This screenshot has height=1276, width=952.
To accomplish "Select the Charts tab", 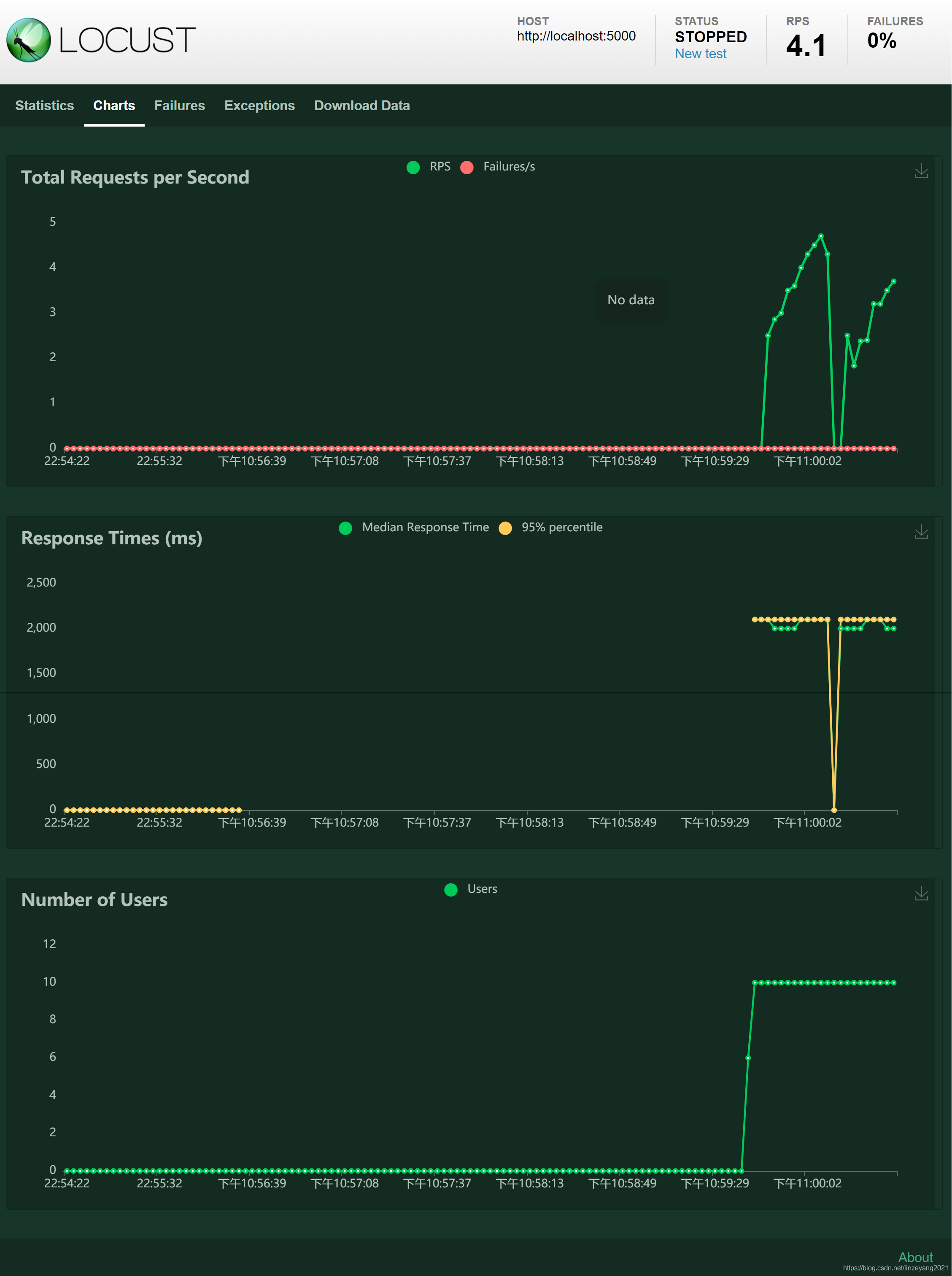I will (114, 105).
